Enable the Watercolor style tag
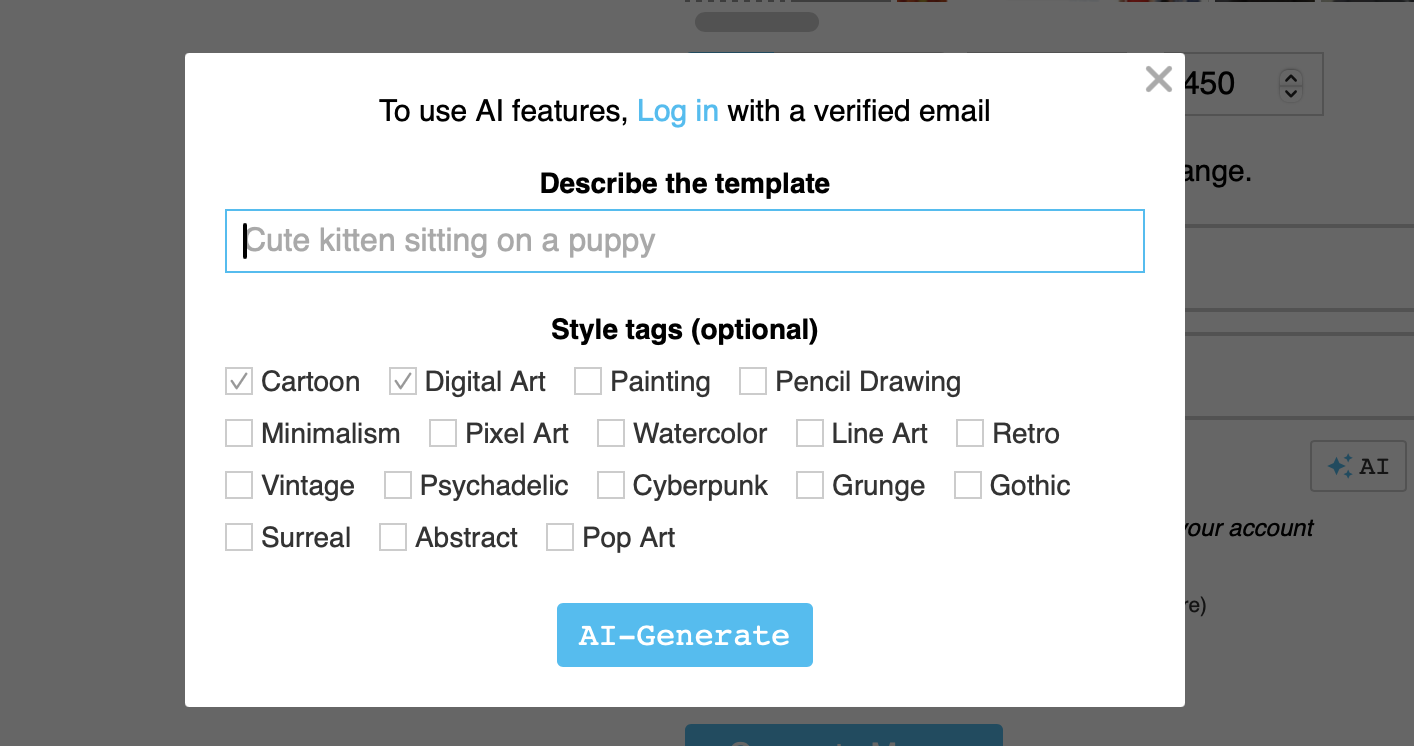The image size is (1414, 746). tap(611, 433)
